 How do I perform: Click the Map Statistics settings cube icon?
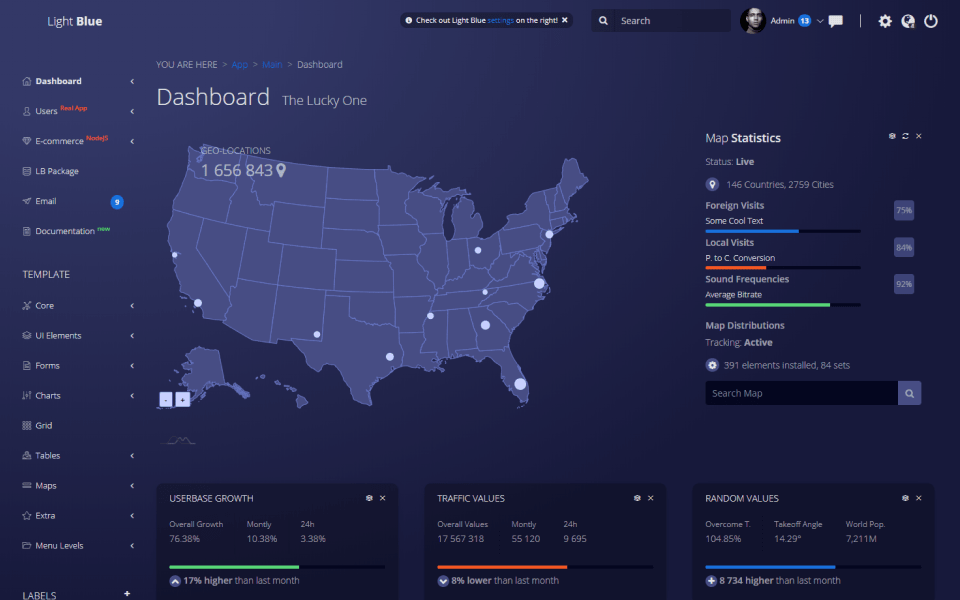[x=892, y=136]
